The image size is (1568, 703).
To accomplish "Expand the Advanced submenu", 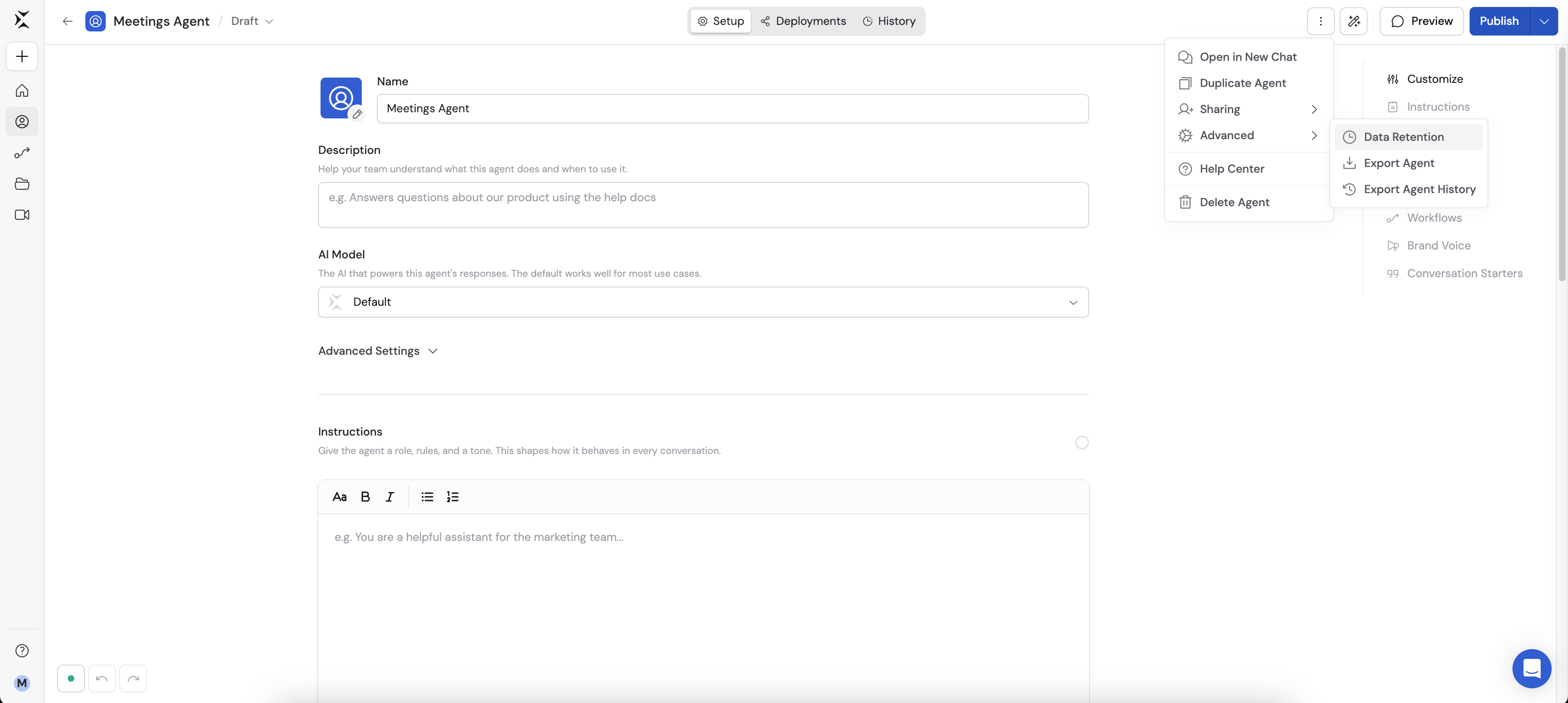I will coord(1248,135).
